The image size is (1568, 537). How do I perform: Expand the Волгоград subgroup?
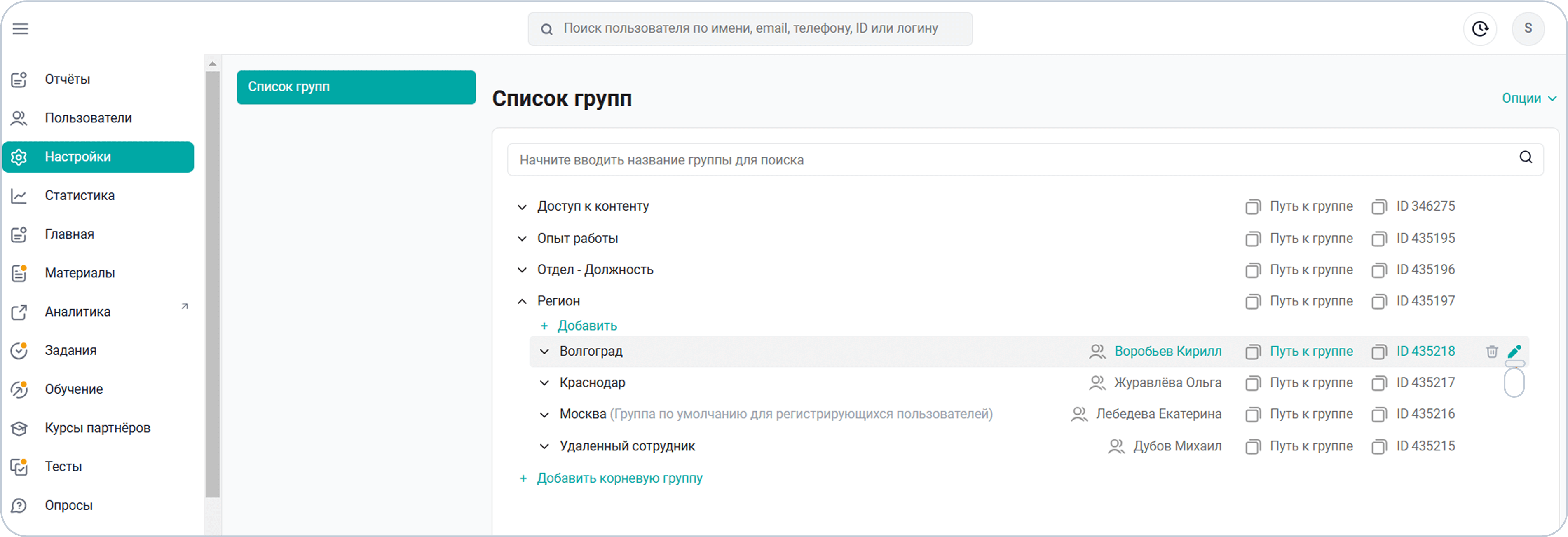click(543, 351)
